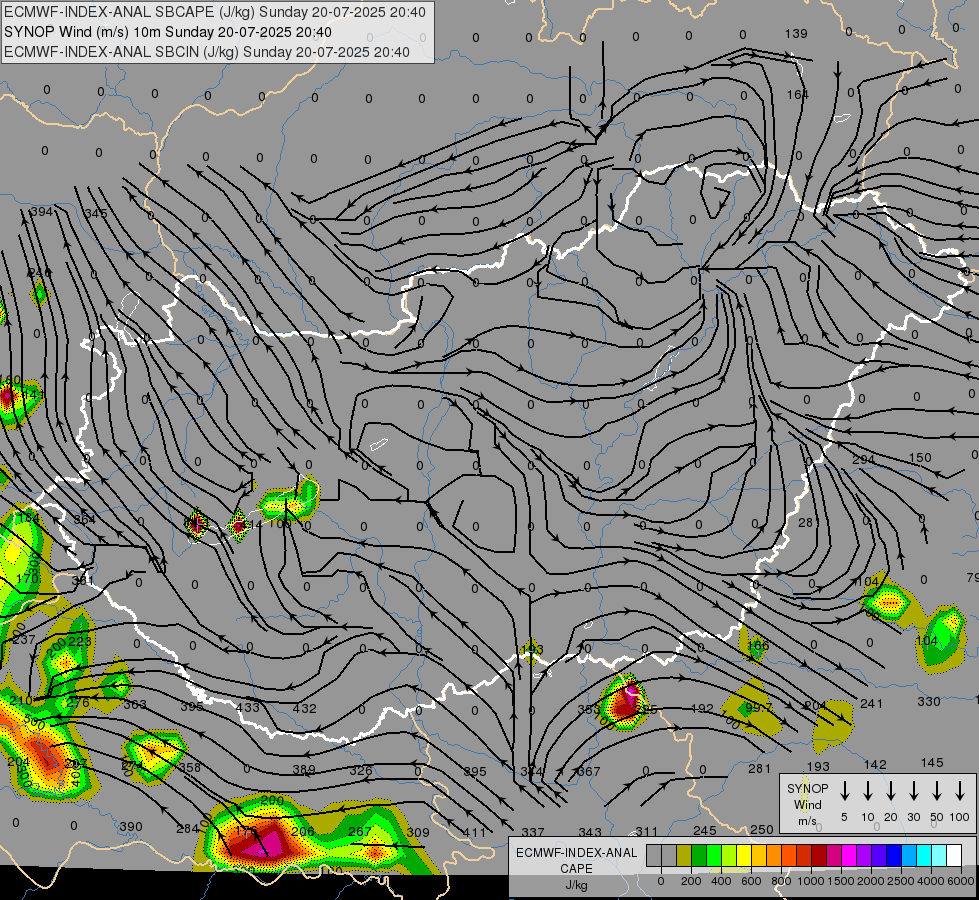Screen dimensions: 979x900
Task: Click the map value 139
Action: [x=796, y=34]
